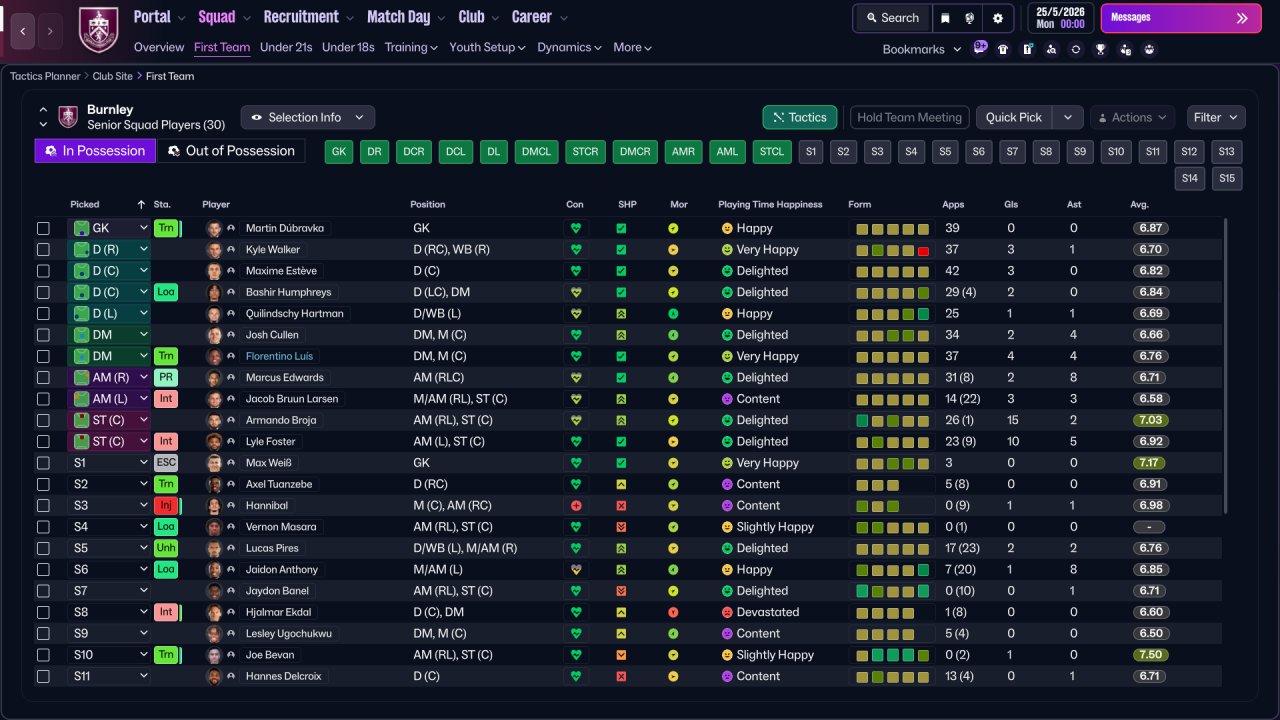Open the Recruitment menu
This screenshot has height=720, width=1280.
308,17
